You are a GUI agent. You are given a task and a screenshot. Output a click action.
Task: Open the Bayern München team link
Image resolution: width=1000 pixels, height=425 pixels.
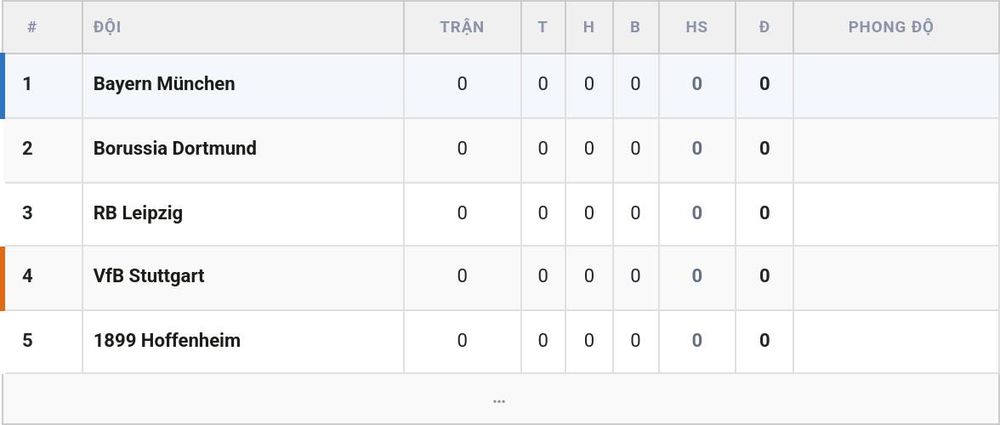[x=164, y=84]
